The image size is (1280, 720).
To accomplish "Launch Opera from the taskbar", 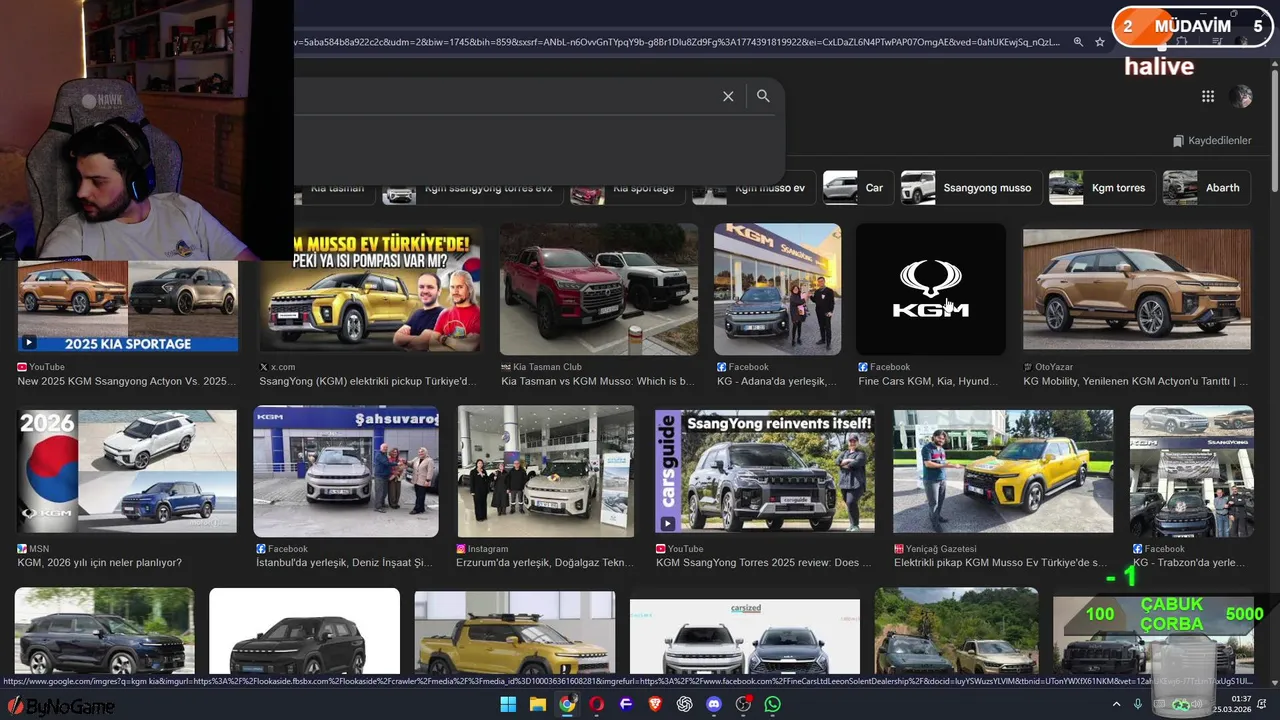I will coord(597,704).
